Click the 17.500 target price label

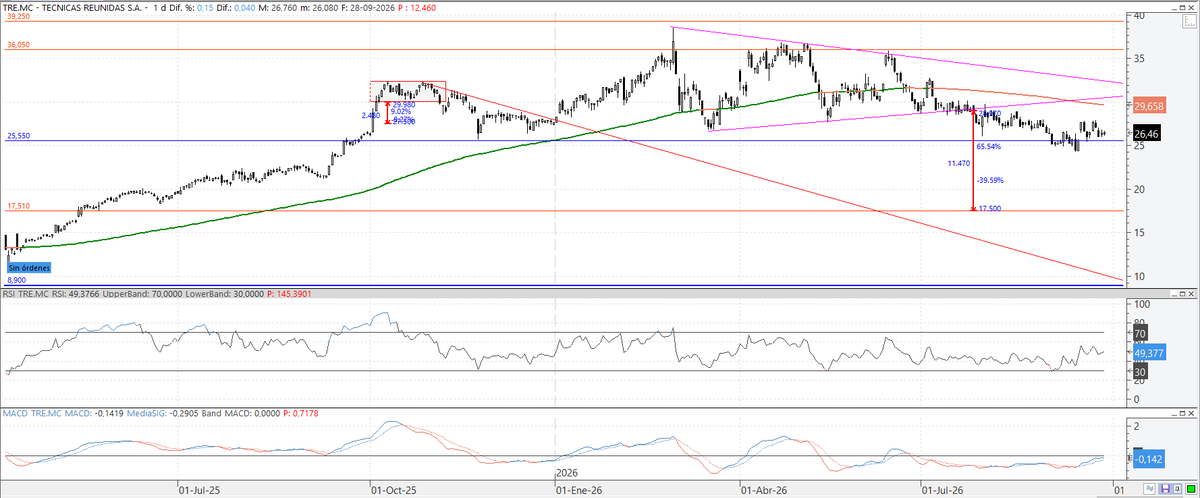click(990, 208)
